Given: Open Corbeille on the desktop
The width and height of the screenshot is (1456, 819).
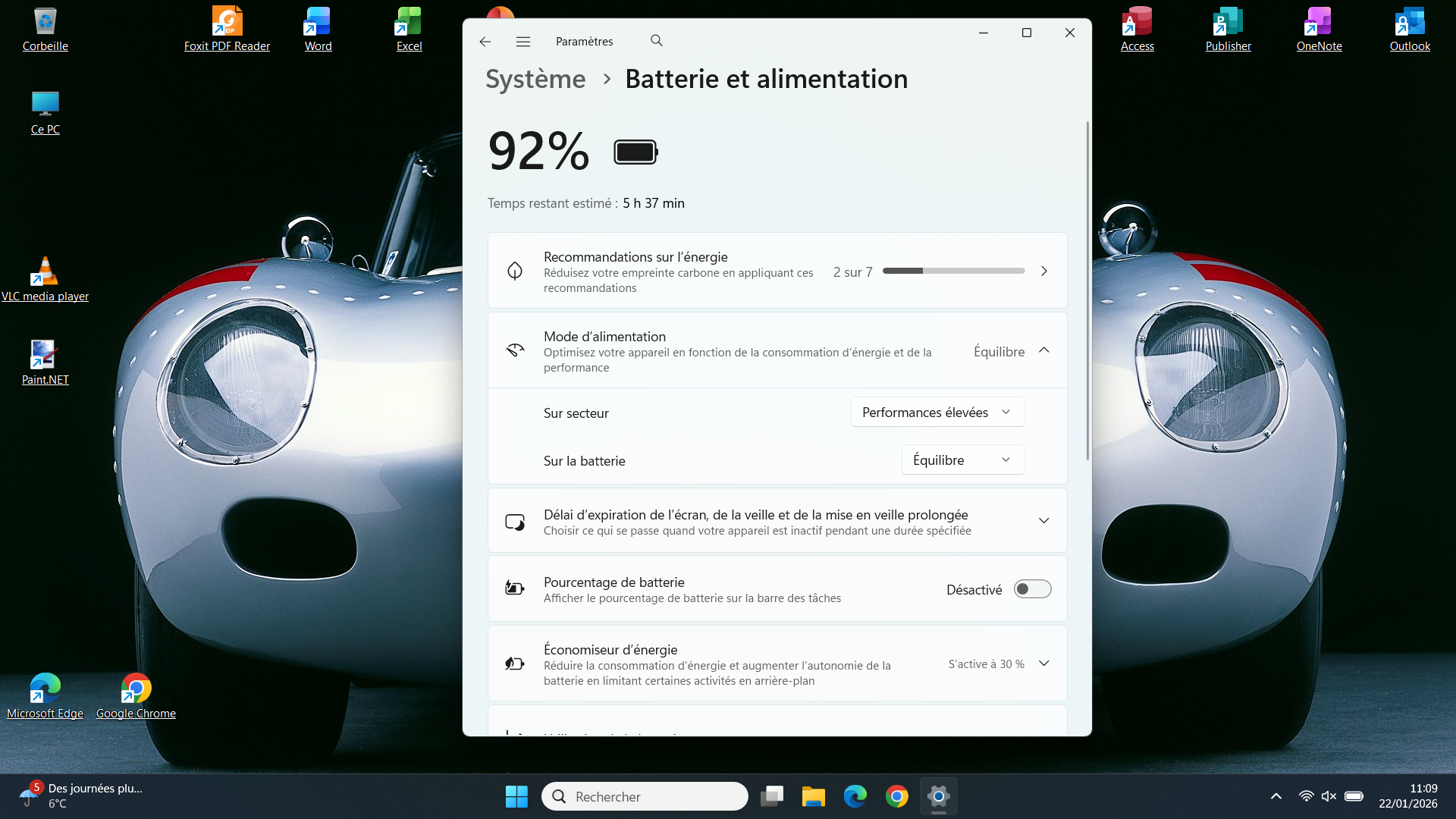Looking at the screenshot, I should tap(45, 30).
